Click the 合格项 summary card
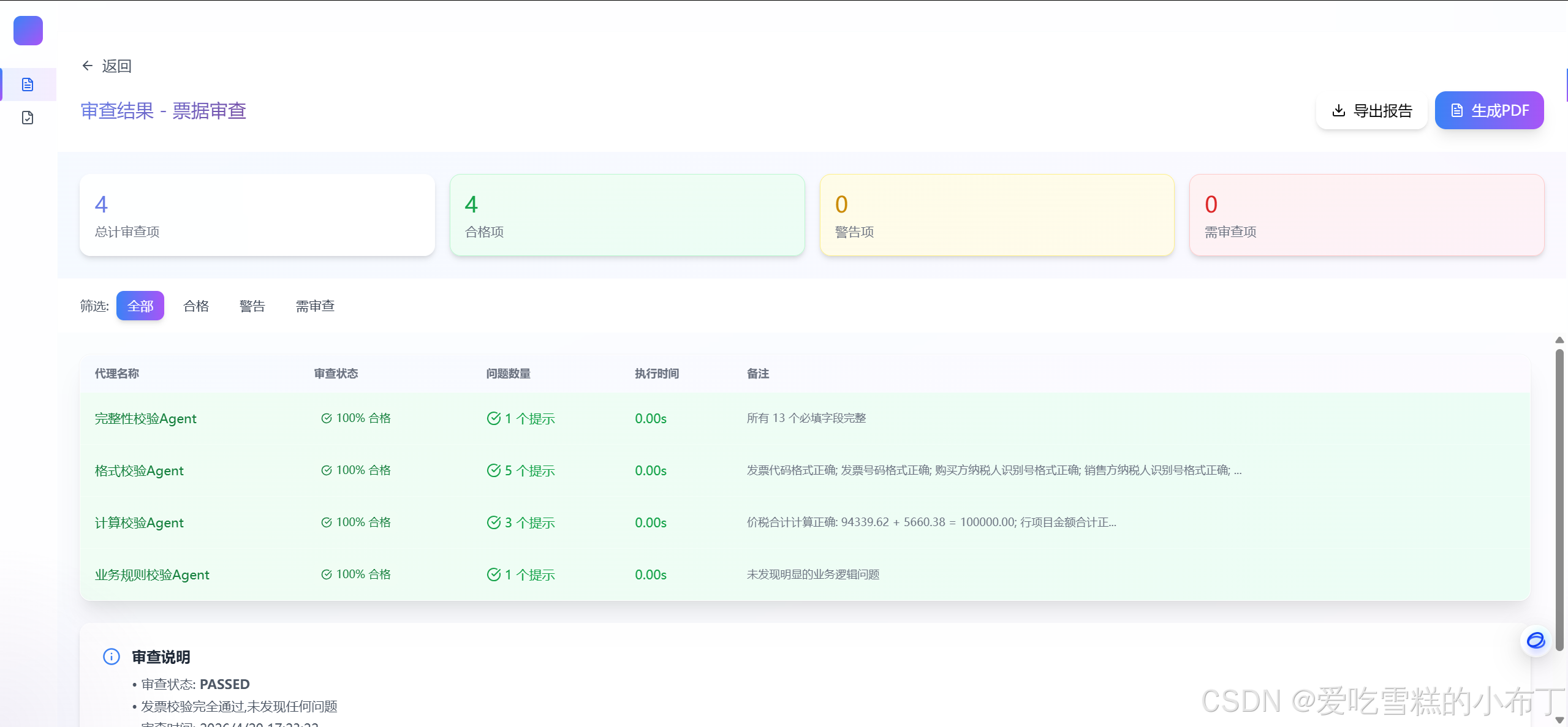Viewport: 1568px width, 727px height. click(x=627, y=215)
